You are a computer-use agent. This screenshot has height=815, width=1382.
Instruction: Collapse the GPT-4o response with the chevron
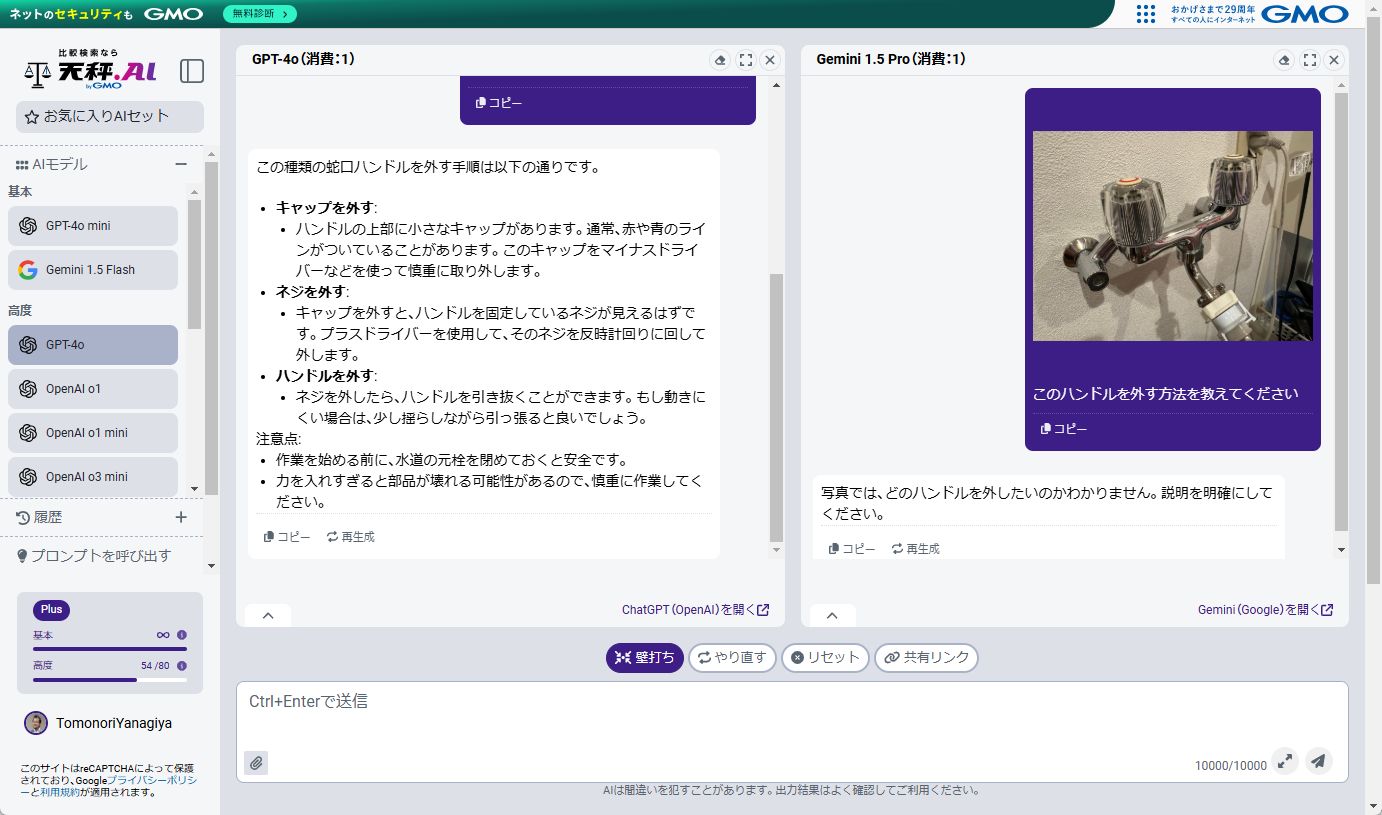click(267, 615)
